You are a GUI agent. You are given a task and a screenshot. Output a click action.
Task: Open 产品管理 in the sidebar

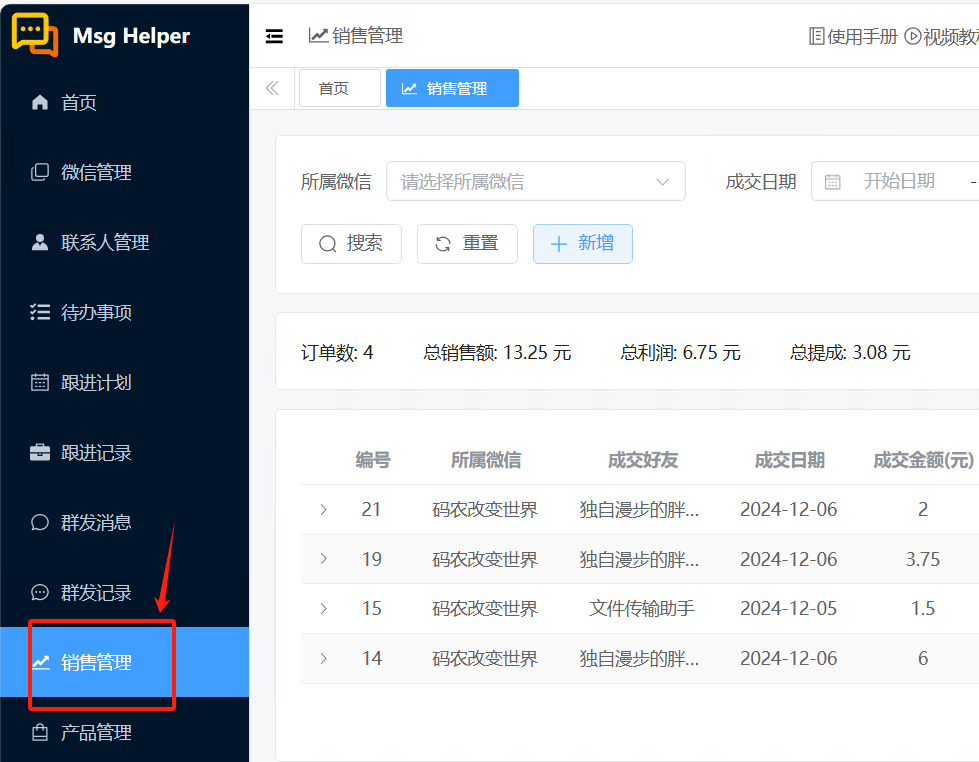(124, 732)
